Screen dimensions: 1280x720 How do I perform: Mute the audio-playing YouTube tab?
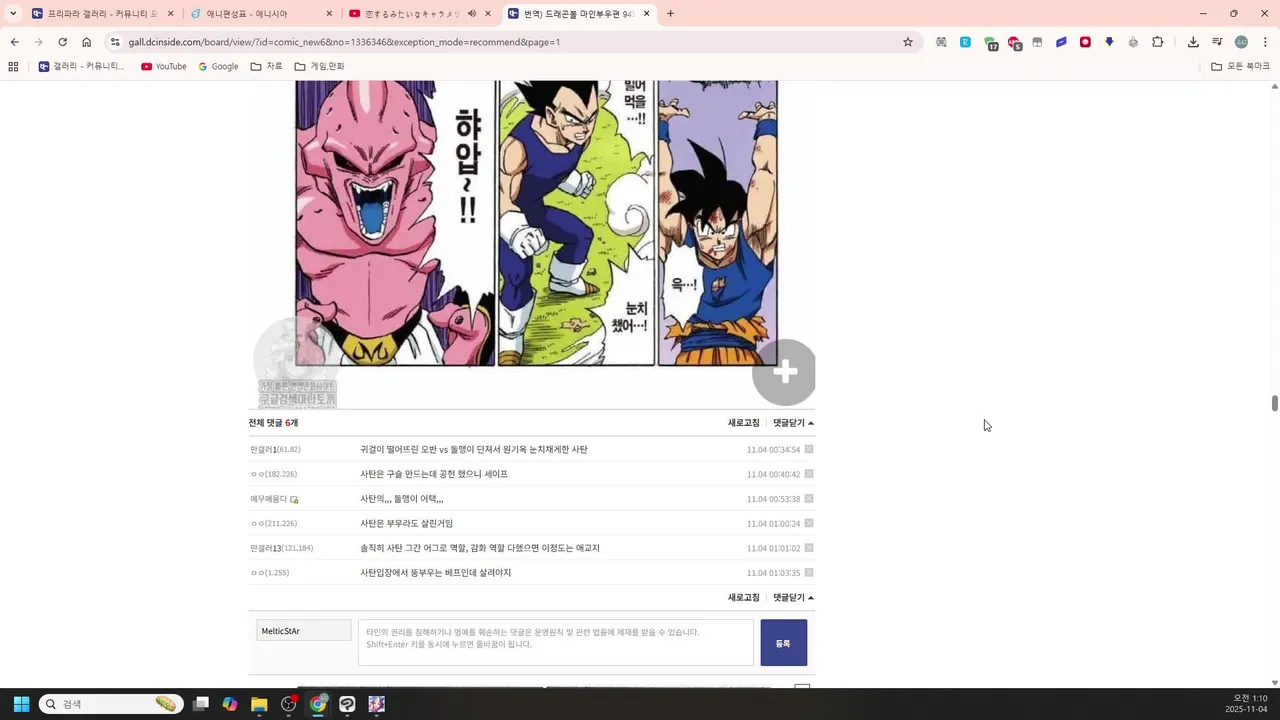(471, 13)
